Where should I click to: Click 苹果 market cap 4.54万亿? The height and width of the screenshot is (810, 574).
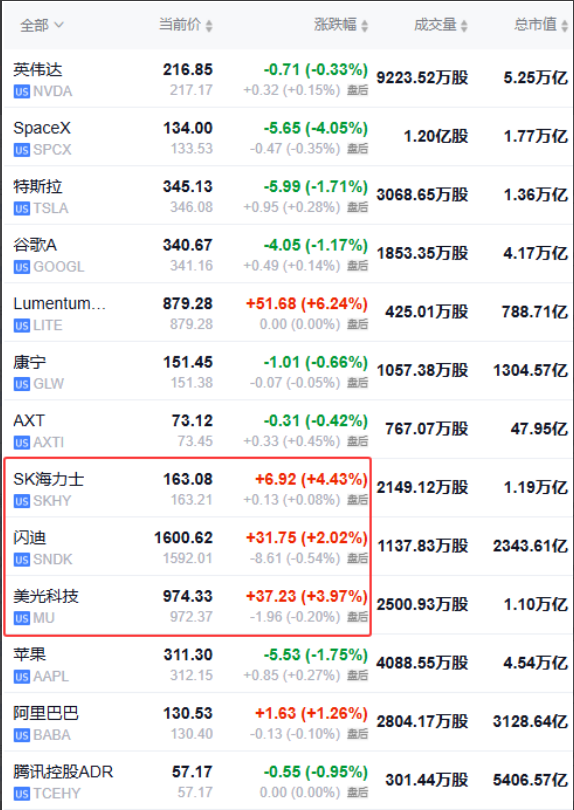tap(536, 663)
